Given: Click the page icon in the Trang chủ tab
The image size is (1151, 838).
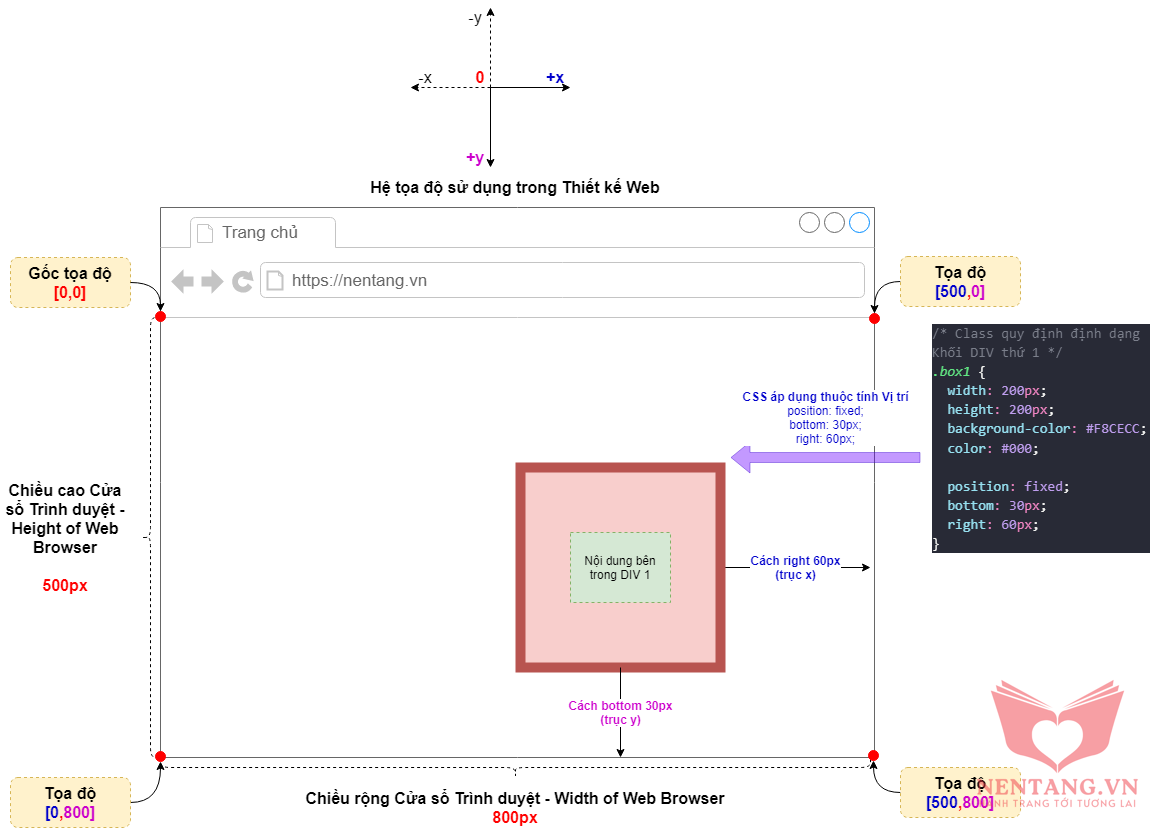Looking at the screenshot, I should coord(205,233).
